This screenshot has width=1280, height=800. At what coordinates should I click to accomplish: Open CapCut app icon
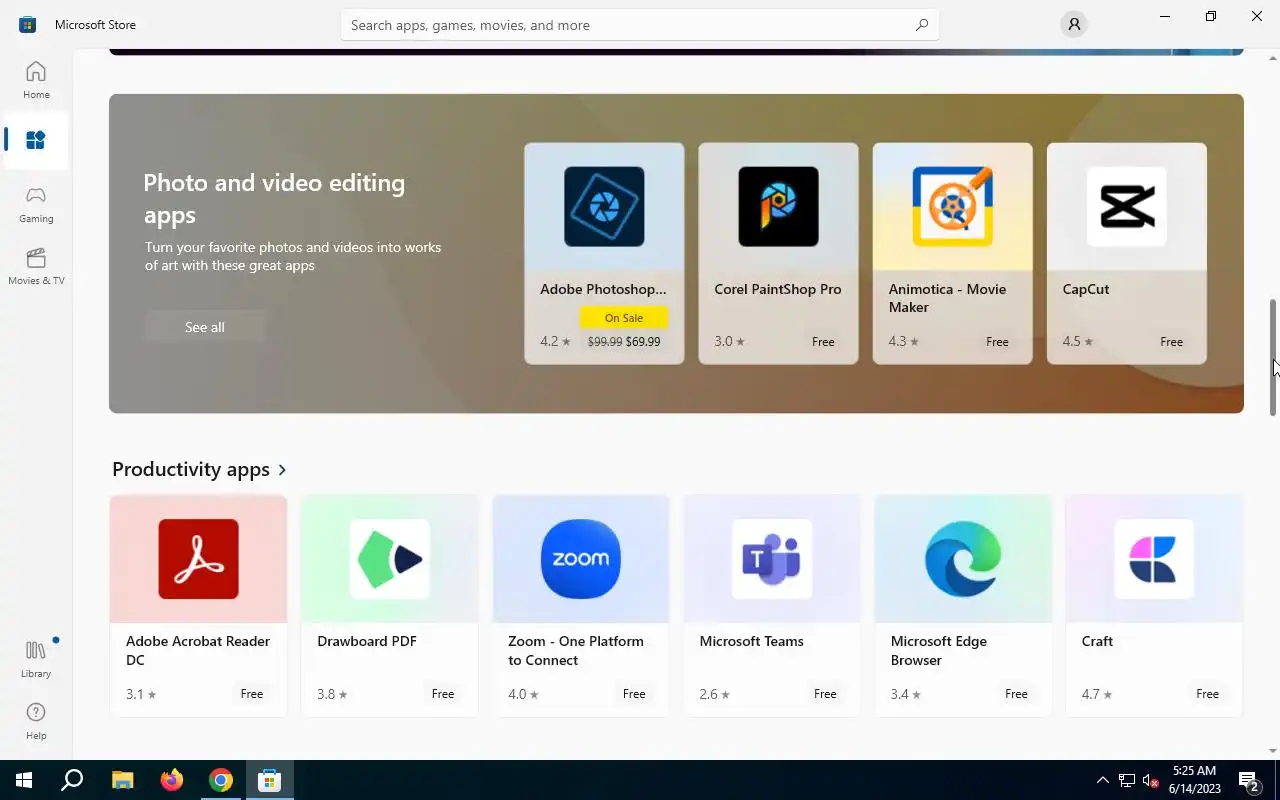click(x=1126, y=206)
